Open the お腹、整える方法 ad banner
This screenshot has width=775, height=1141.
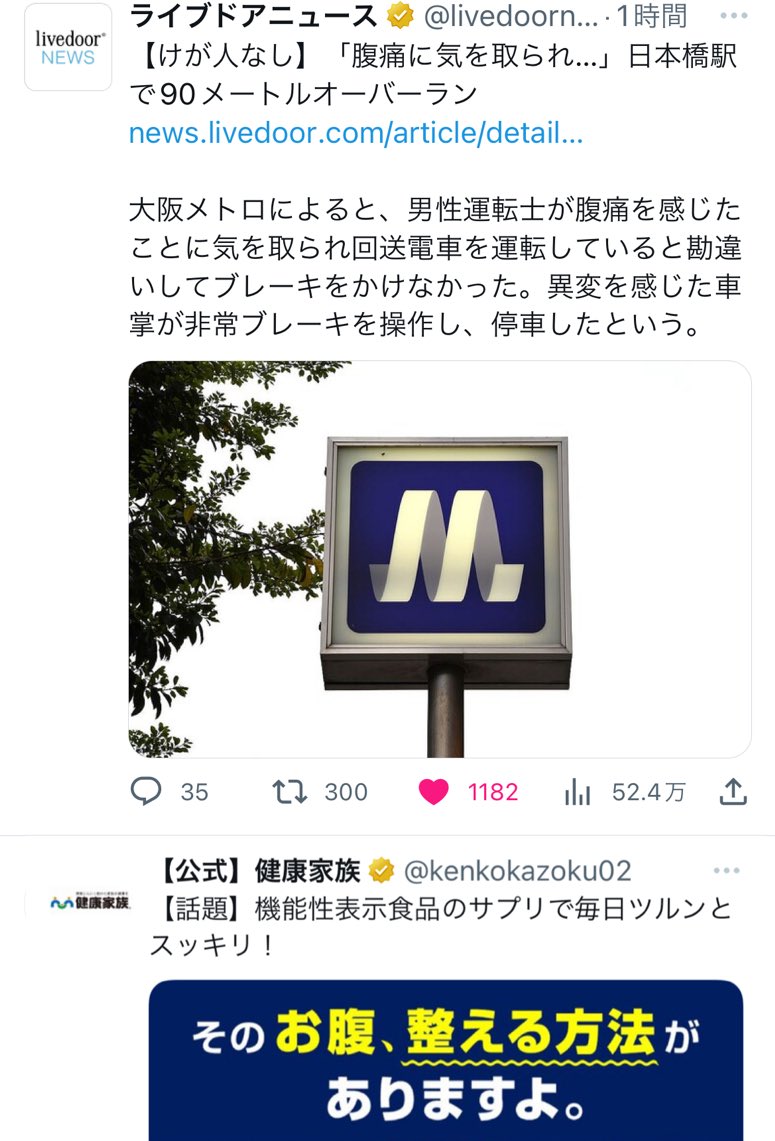[446, 1060]
